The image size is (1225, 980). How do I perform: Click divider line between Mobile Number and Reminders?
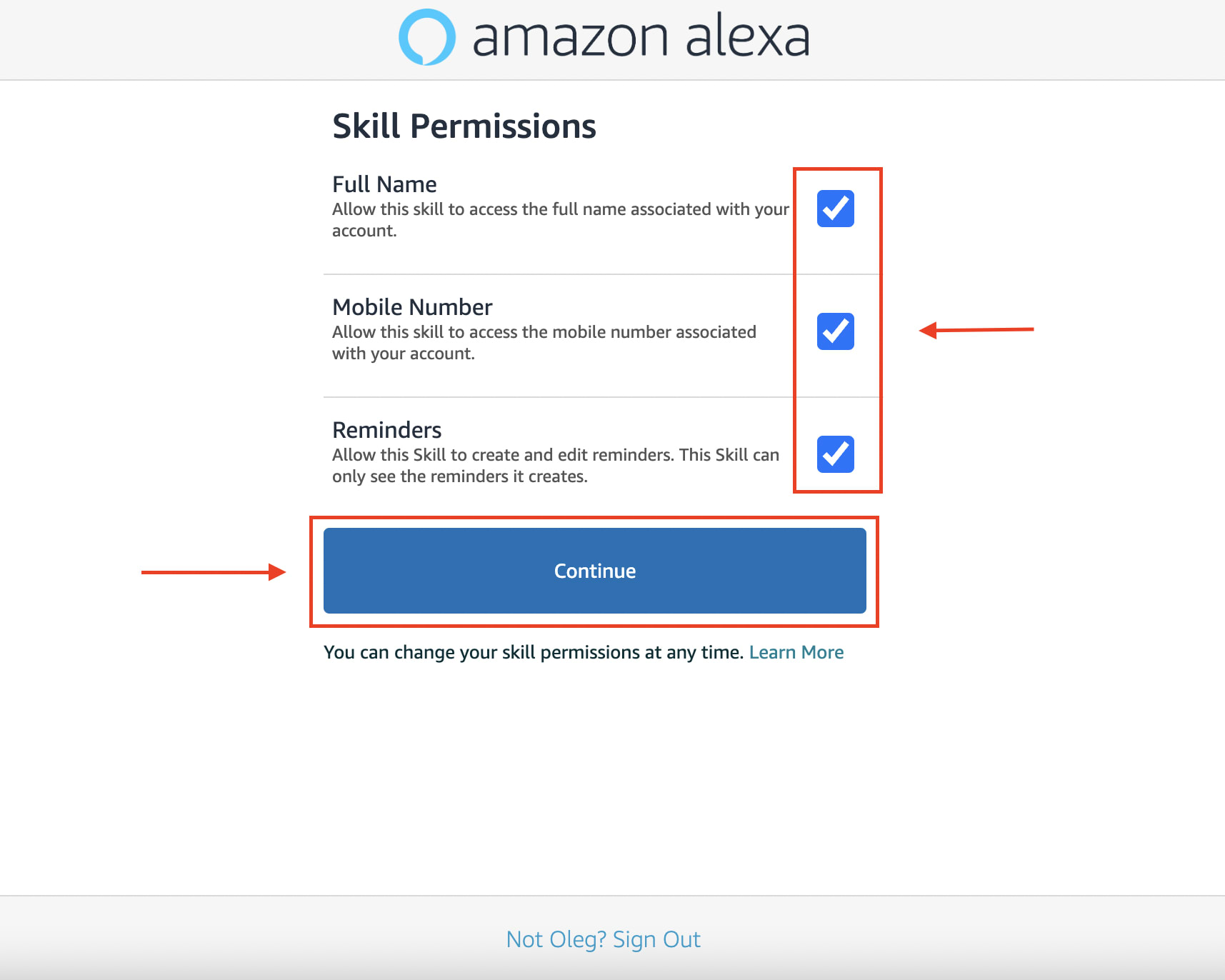(557, 397)
